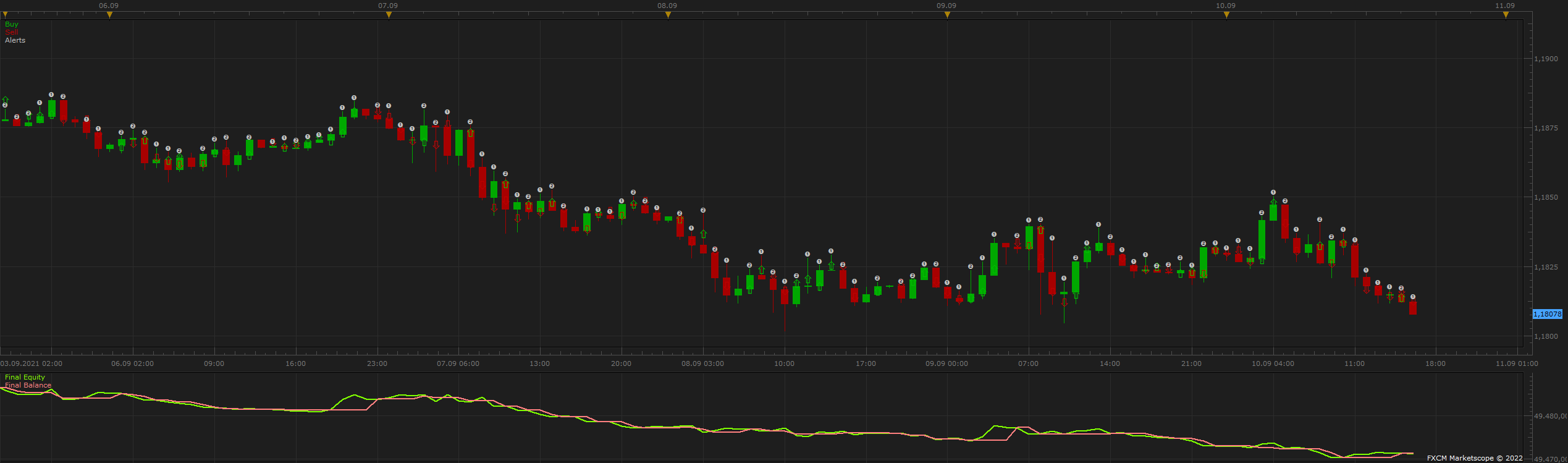Click the 03.09.2021 02:00 time axis label
This screenshot has width=1568, height=463.
tap(32, 363)
